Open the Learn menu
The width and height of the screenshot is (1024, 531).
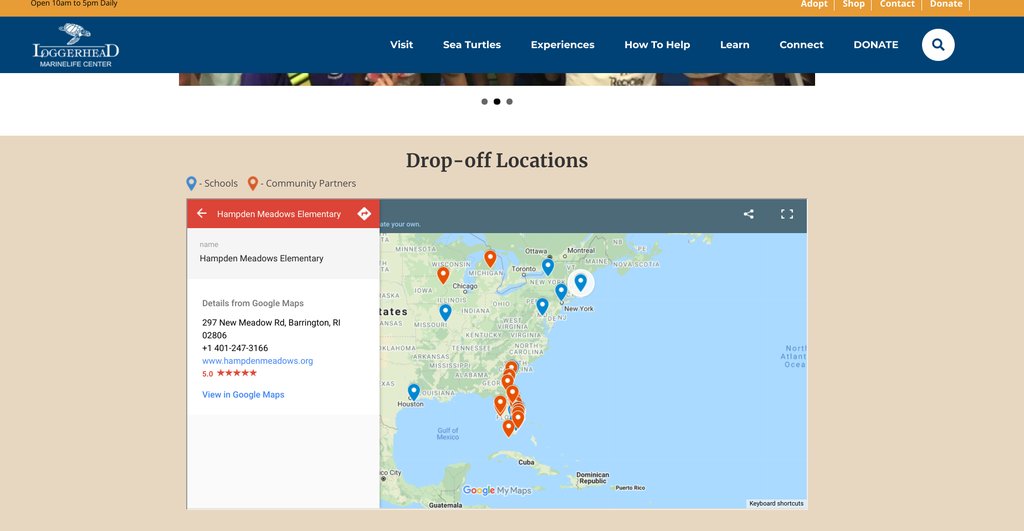[735, 44]
